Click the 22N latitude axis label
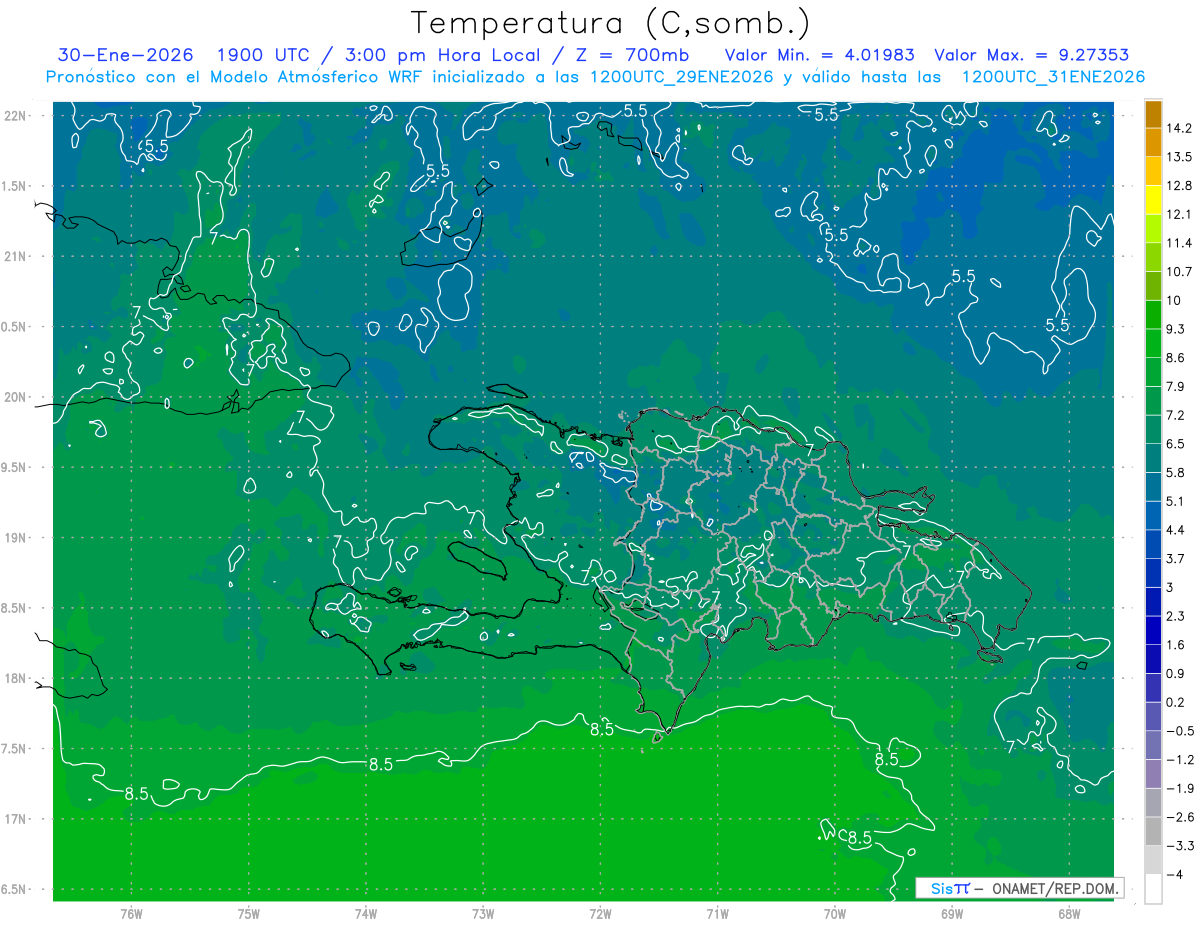Screen dimensions: 1200x927 pyautogui.click(x=17, y=115)
